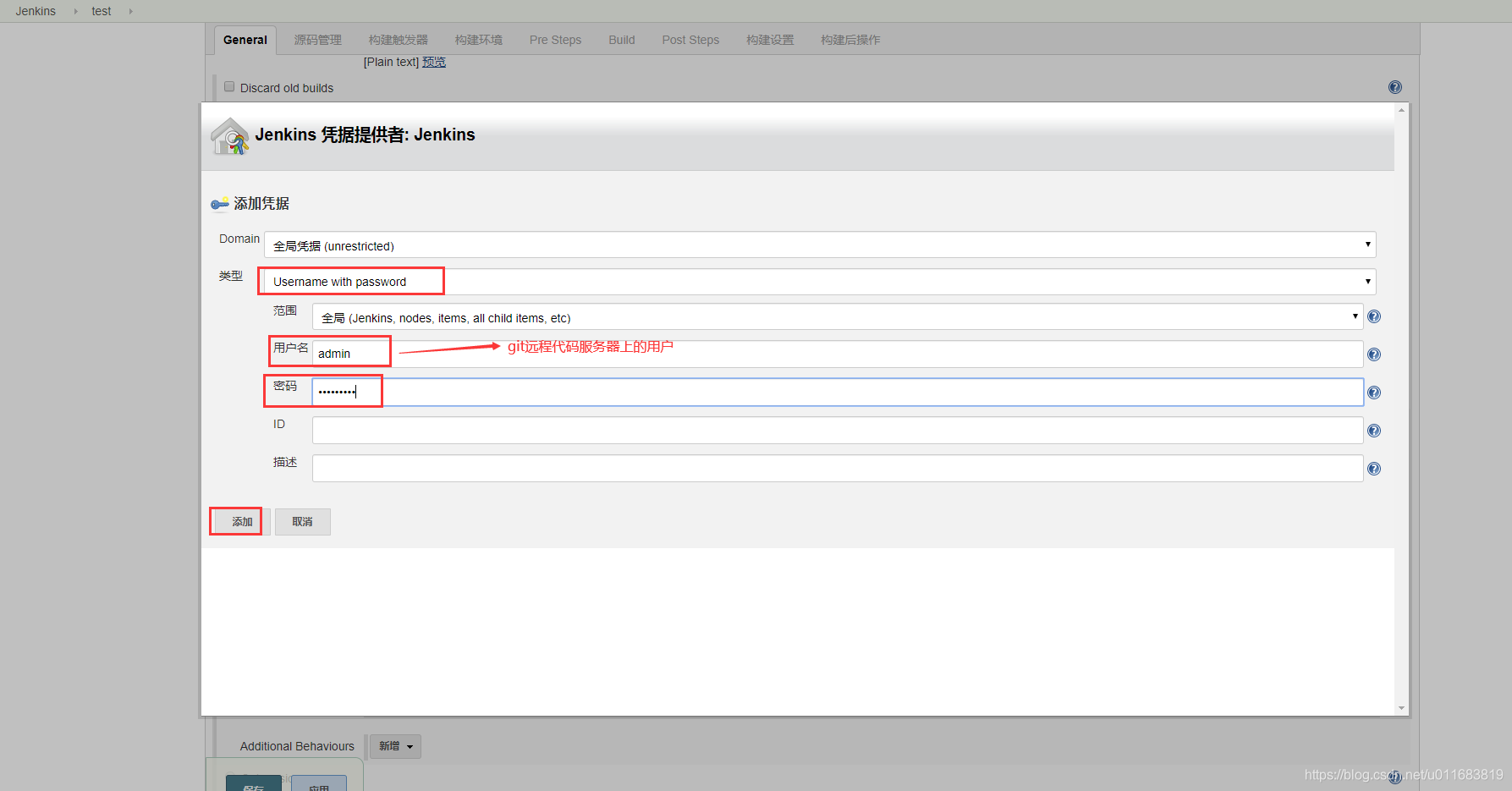Click the 应用 apply button at bottom
Screen dimensions: 1512x791
[319, 783]
